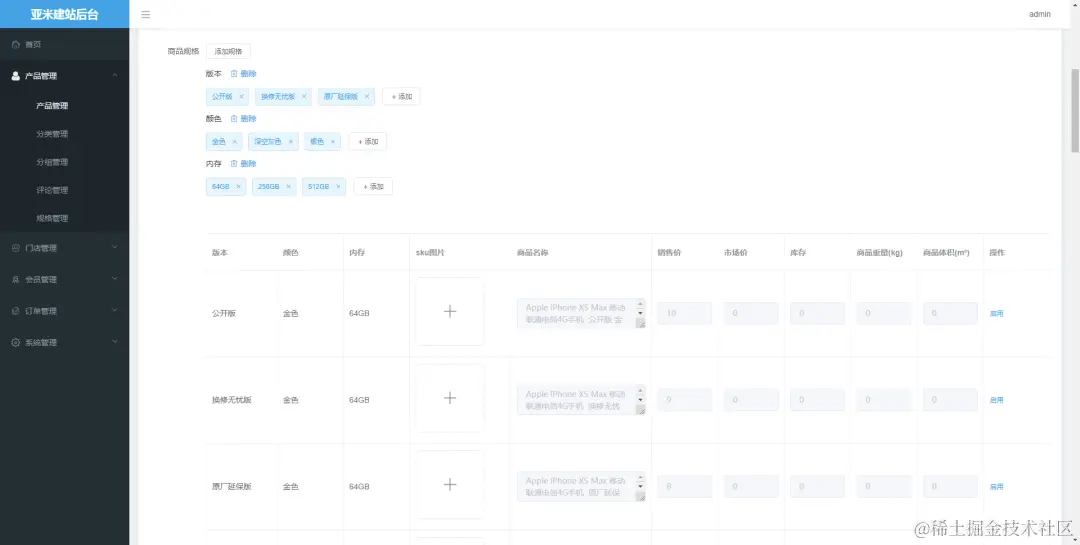Viewport: 1080px width, 545px height.
Task: Click the page vertical scrollbar
Action: tap(1074, 110)
